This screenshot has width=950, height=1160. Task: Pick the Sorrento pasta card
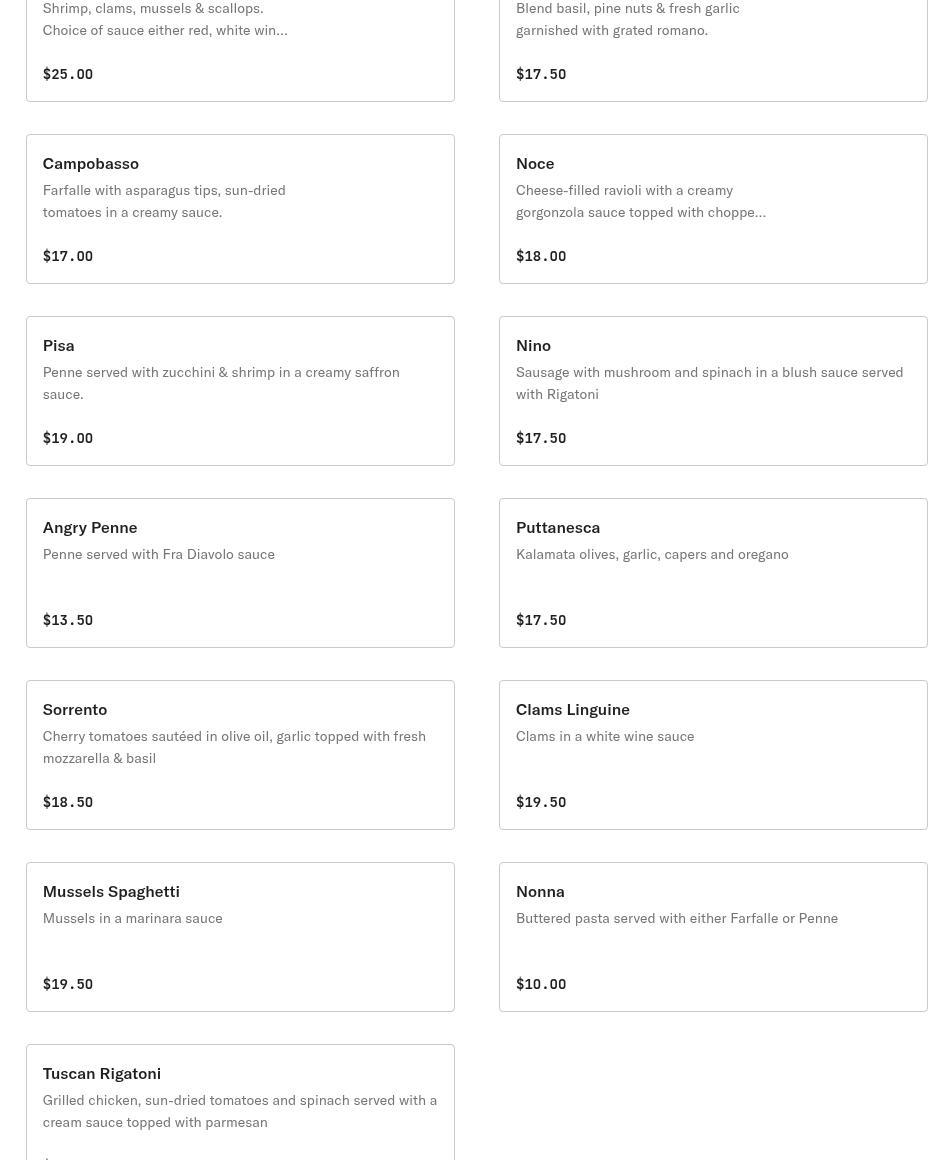click(240, 755)
